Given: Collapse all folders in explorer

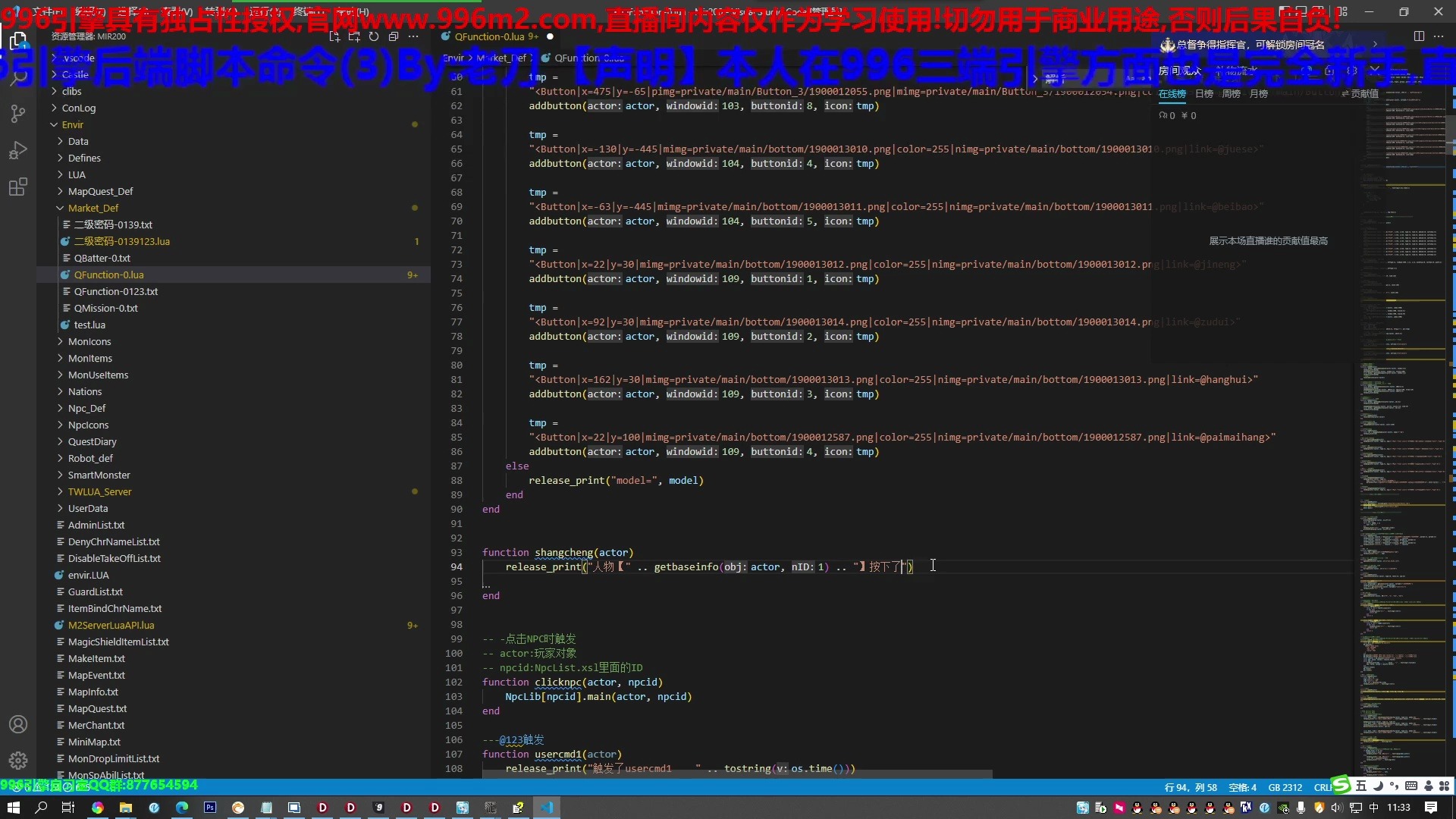Looking at the screenshot, I should coord(394,36).
